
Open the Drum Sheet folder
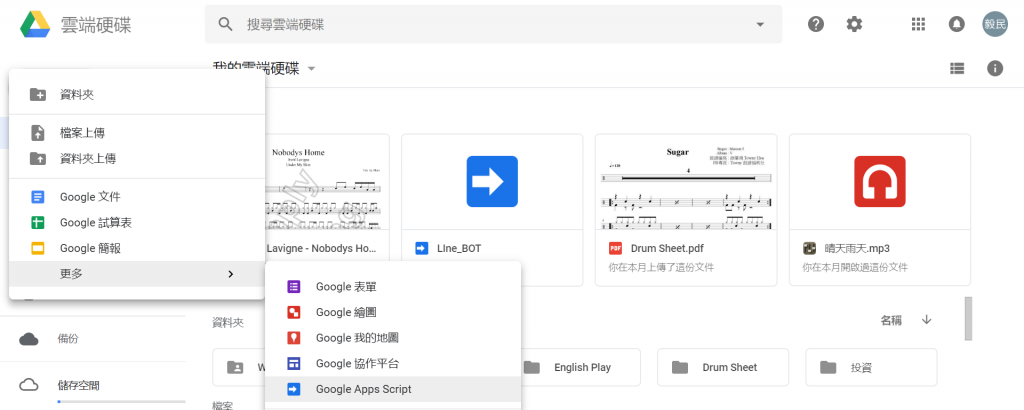[723, 368]
